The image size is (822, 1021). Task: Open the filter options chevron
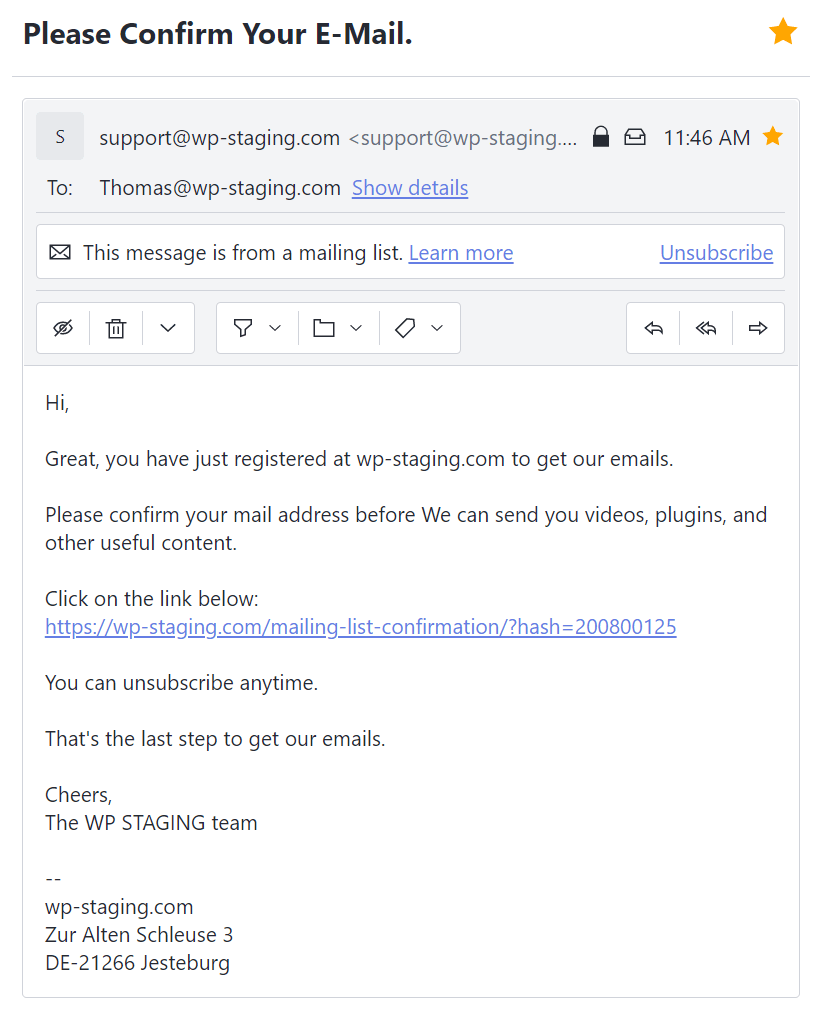(275, 328)
